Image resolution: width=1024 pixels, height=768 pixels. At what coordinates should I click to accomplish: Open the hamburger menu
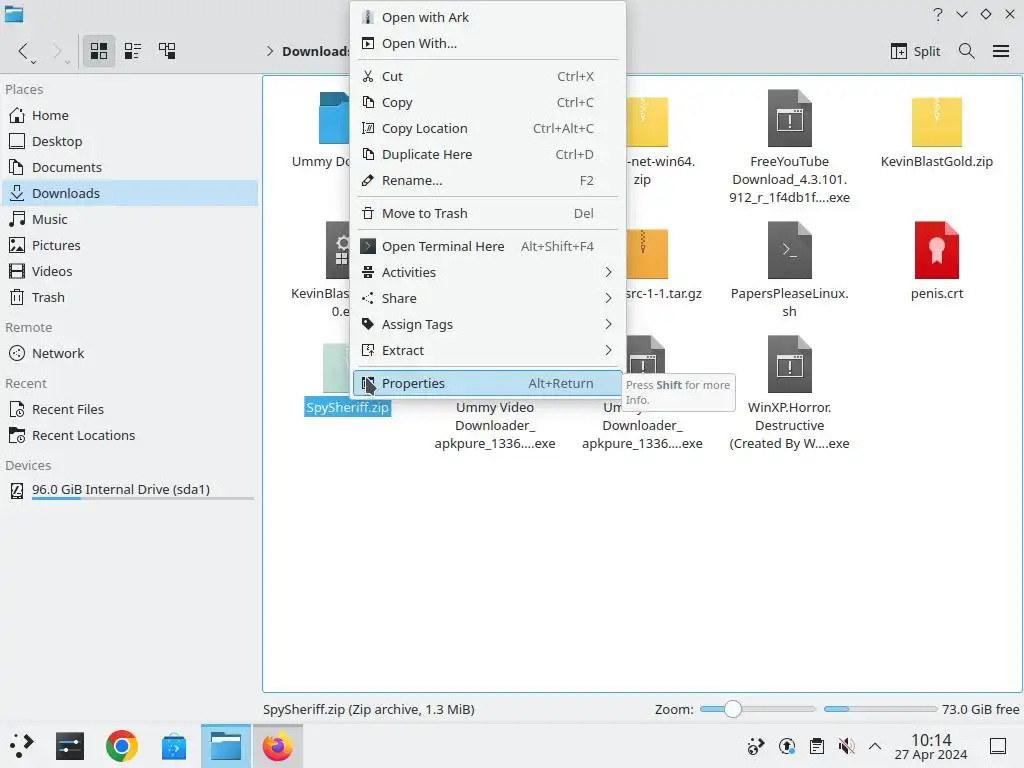1000,51
